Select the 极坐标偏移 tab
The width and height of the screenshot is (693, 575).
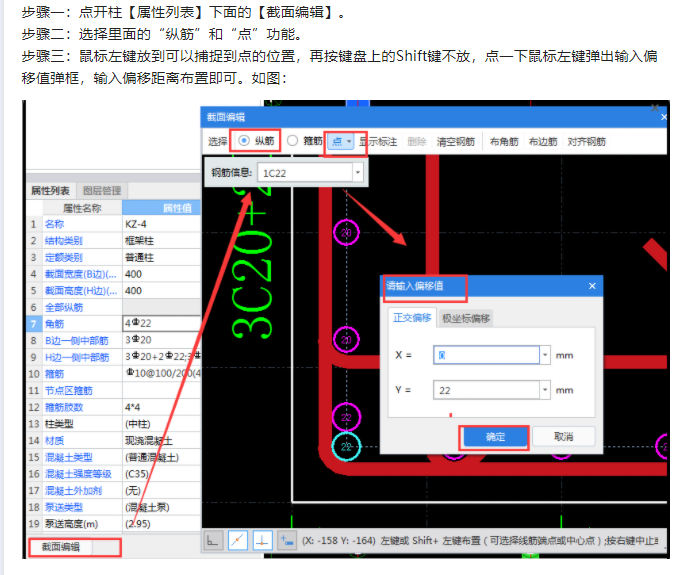[x=466, y=319]
